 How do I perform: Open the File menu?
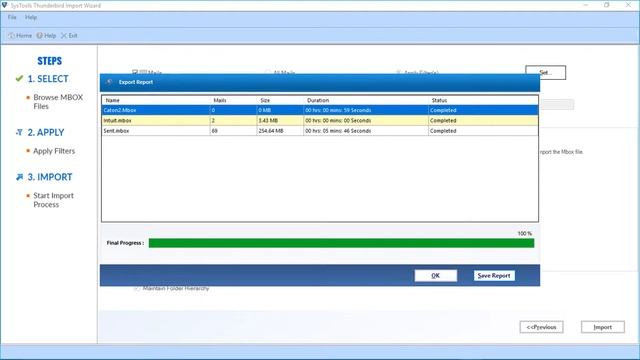click(x=12, y=17)
